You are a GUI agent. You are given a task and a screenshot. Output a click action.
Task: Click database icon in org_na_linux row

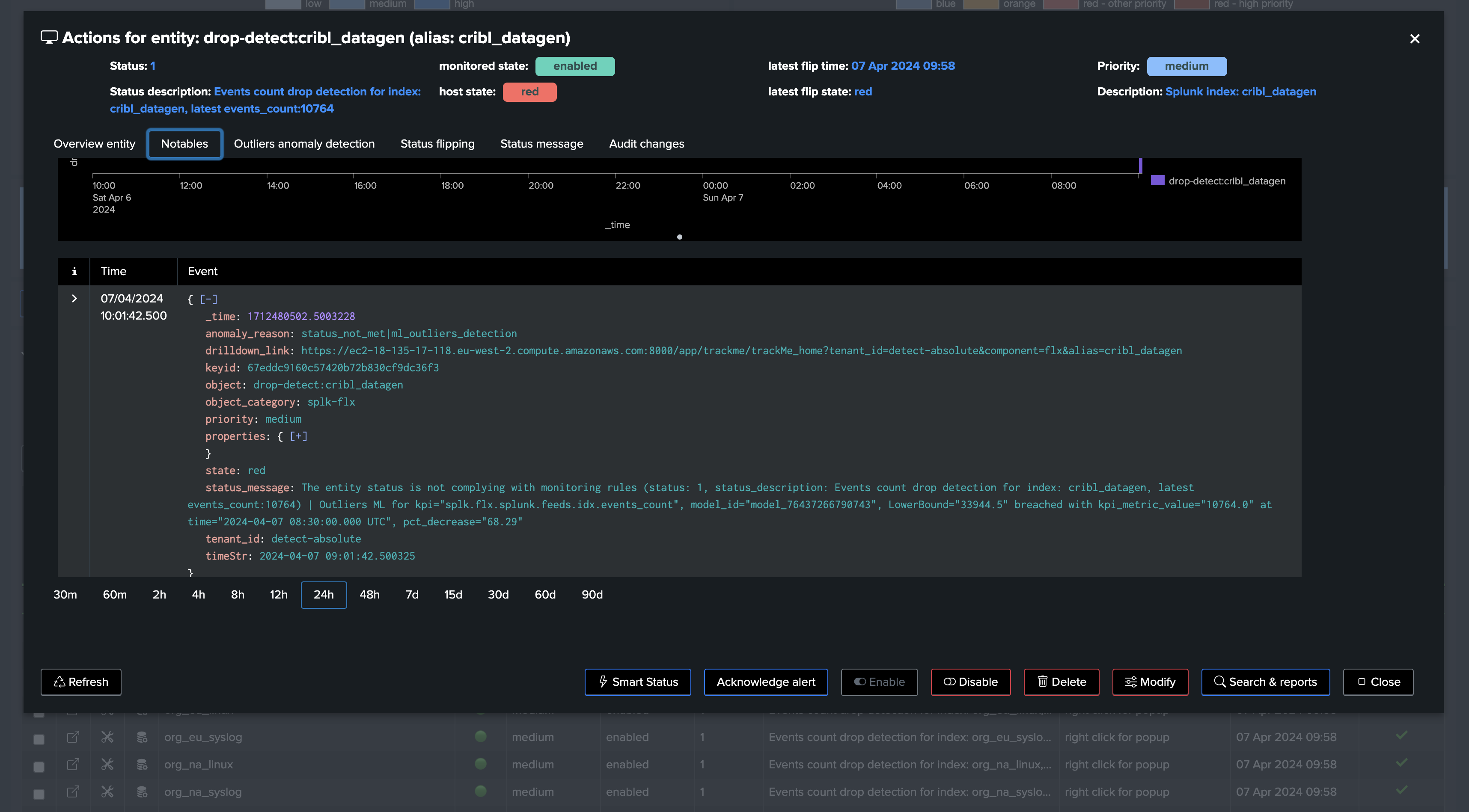click(x=142, y=764)
